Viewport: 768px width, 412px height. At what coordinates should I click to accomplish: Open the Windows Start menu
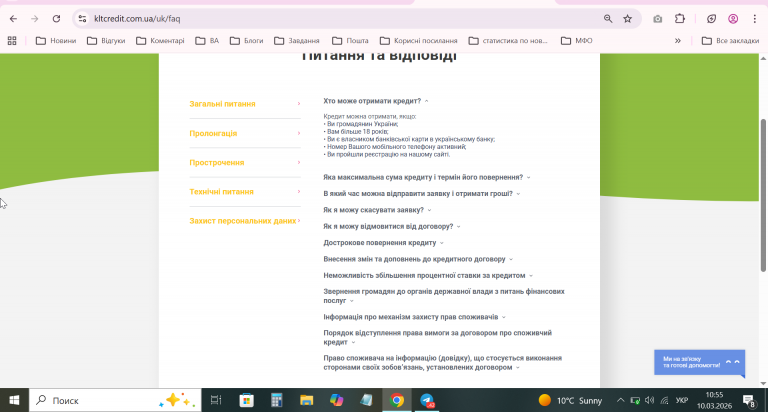tap(14, 400)
